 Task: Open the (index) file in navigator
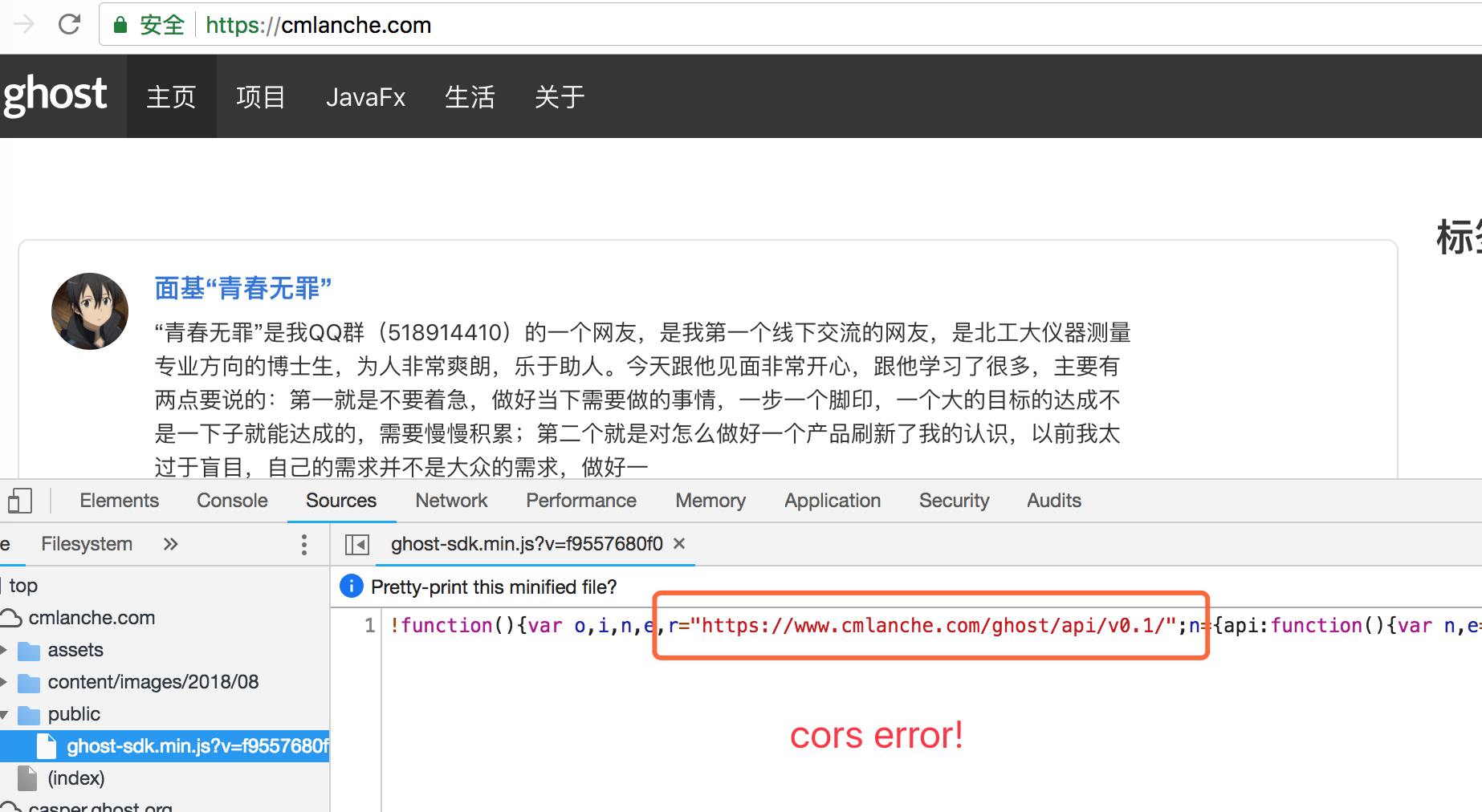tap(75, 778)
